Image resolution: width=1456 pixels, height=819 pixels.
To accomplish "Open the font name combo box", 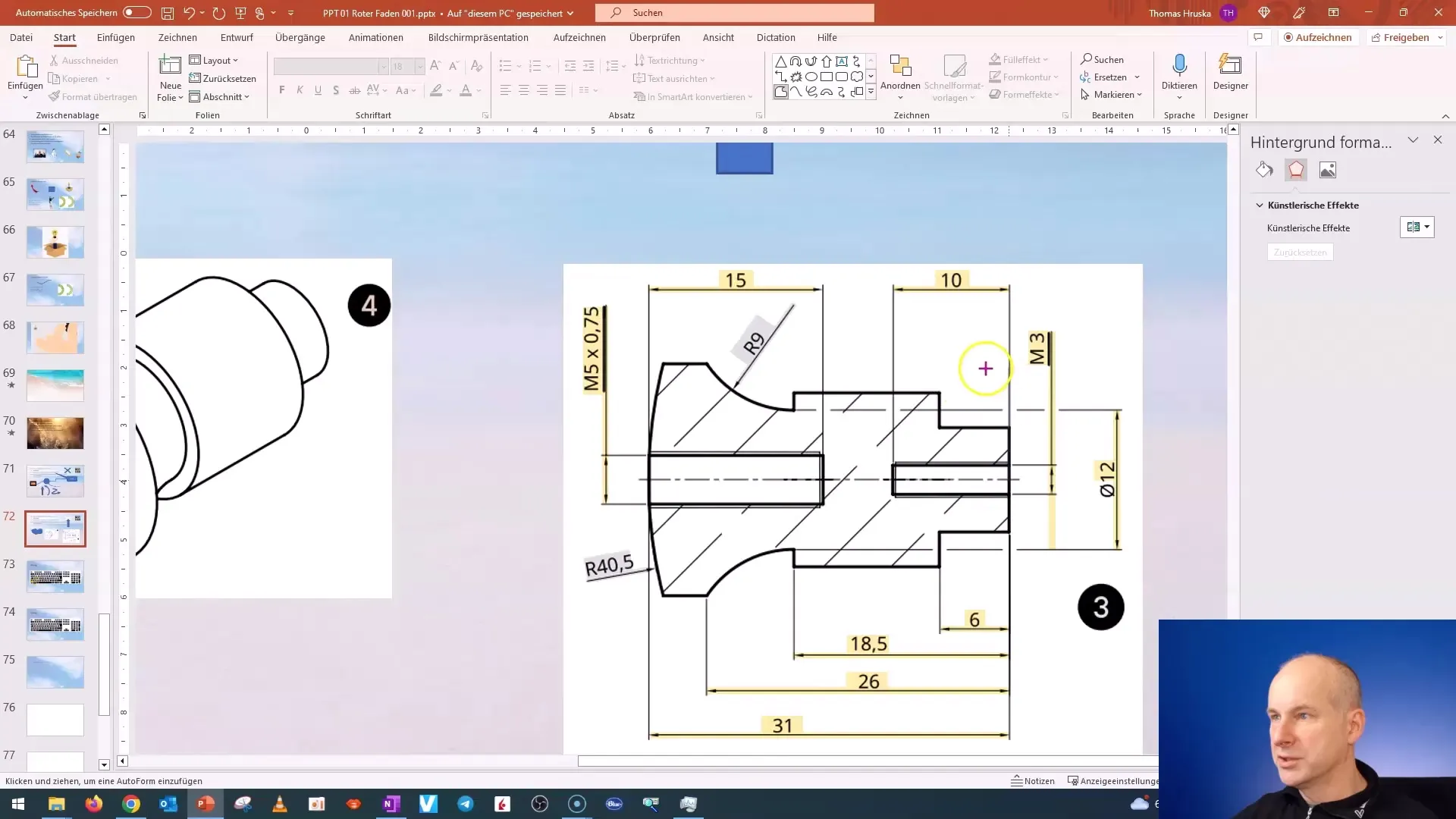I will click(331, 66).
